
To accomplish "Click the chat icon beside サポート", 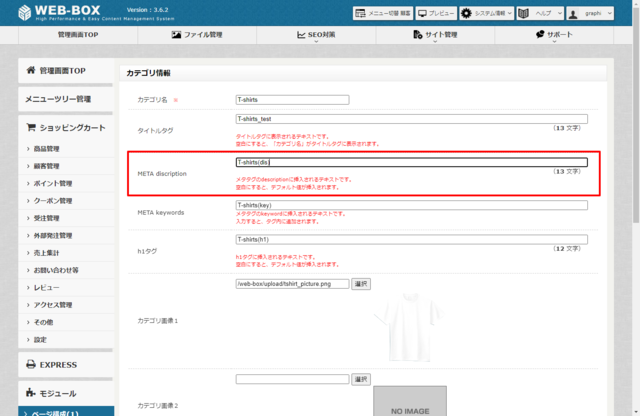I will click(540, 34).
